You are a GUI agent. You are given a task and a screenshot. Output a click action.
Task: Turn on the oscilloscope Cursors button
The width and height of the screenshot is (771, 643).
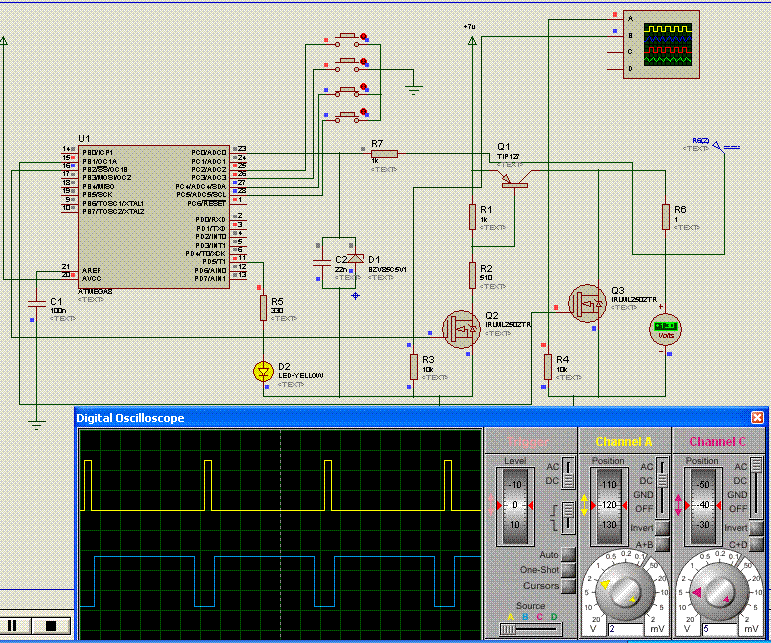(x=567, y=585)
